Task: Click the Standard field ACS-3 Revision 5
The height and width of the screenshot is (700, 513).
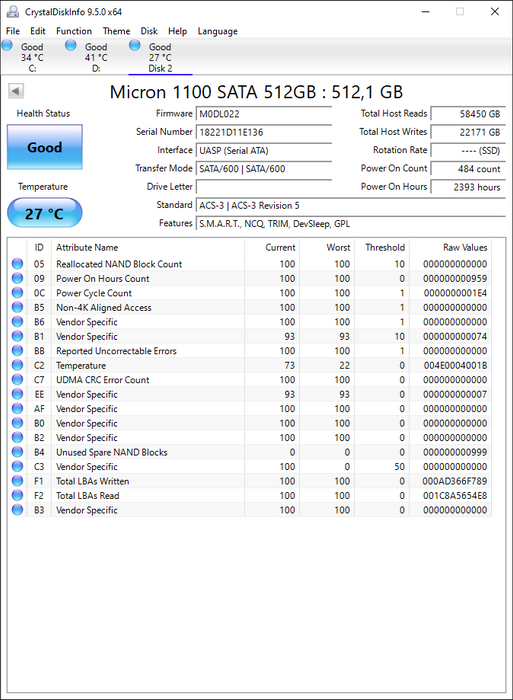Action: [350, 205]
